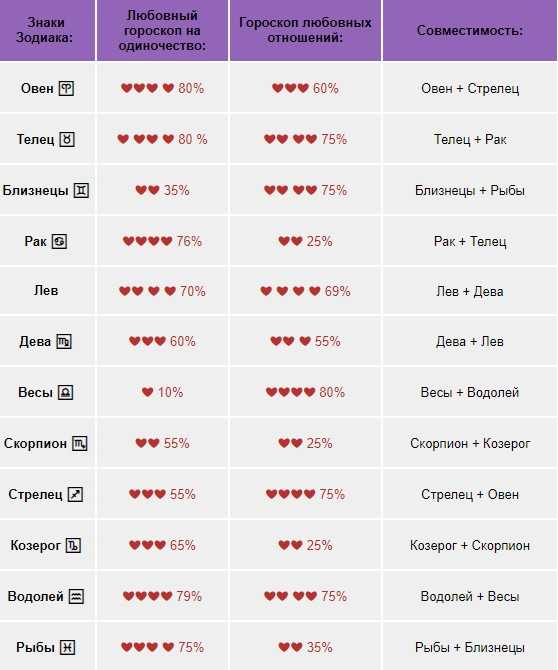Click the Любовный гороскоп на одиночество header
The width and height of the screenshot is (558, 670).
click(x=162, y=30)
